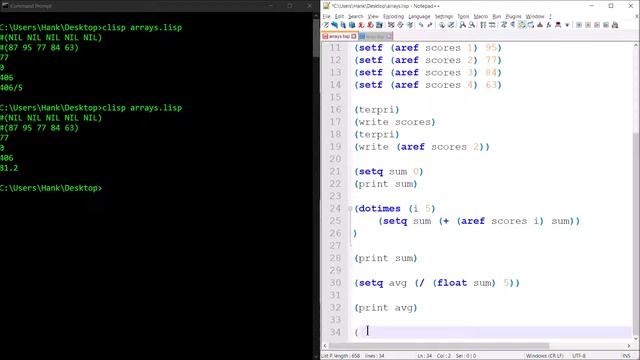Click the 'Windows (CR LF)' status bar entry
Viewport: 640px width, 360px height.
544,356
